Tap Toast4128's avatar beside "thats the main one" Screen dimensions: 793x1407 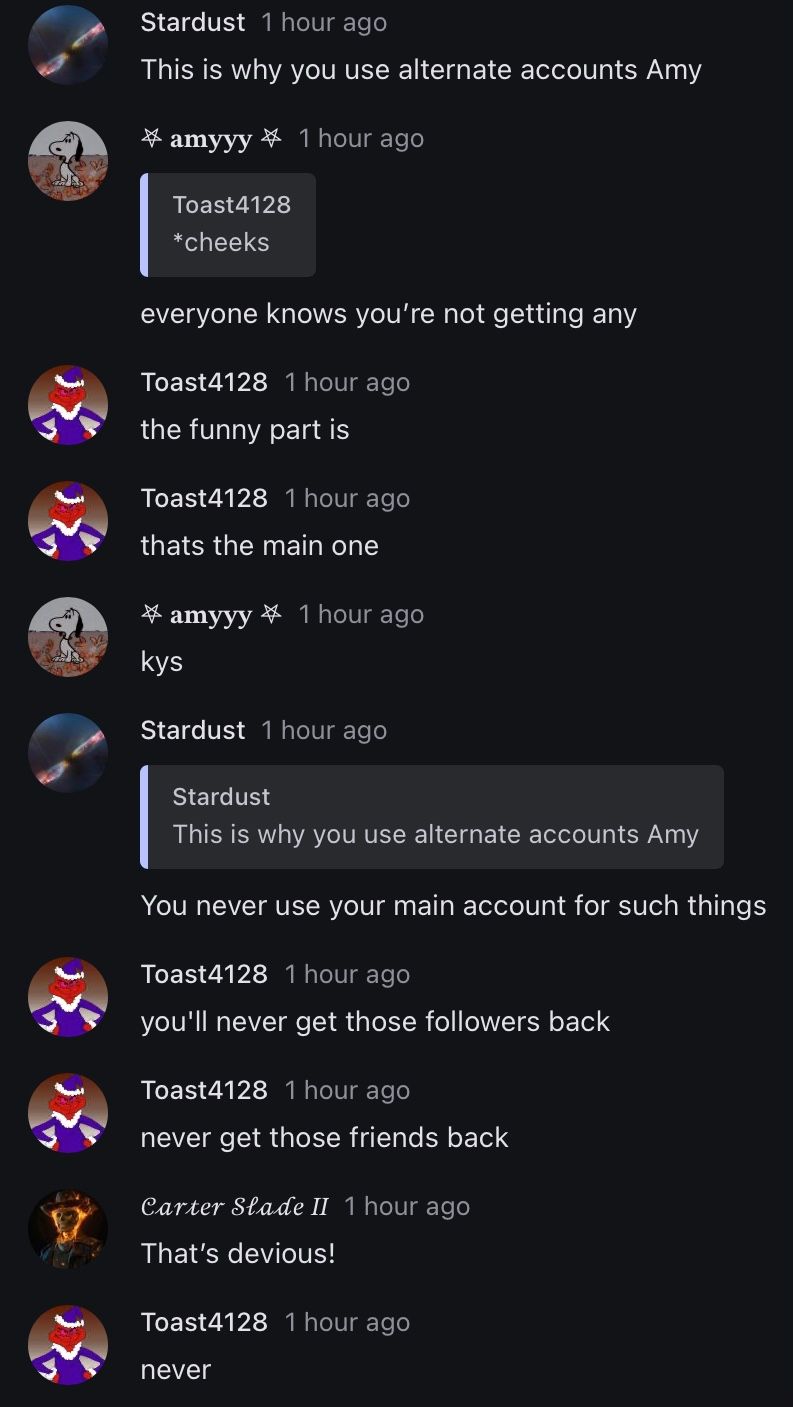coord(68,521)
